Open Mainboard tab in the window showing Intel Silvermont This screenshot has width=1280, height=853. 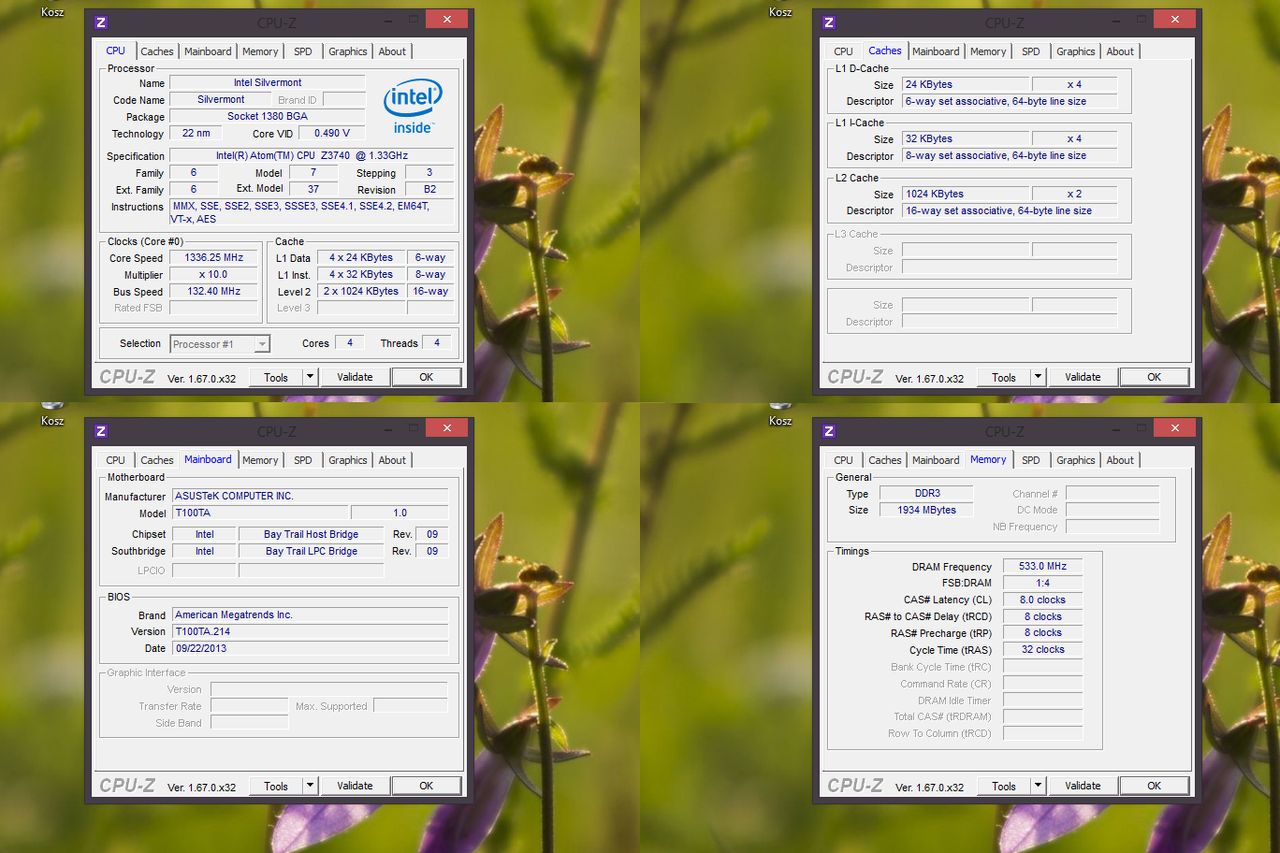pyautogui.click(x=208, y=52)
